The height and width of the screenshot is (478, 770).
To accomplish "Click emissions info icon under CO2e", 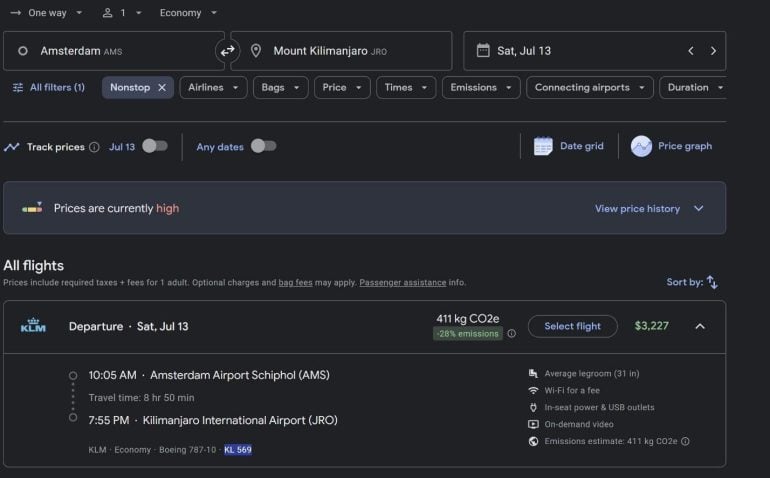I will pyautogui.click(x=511, y=334).
